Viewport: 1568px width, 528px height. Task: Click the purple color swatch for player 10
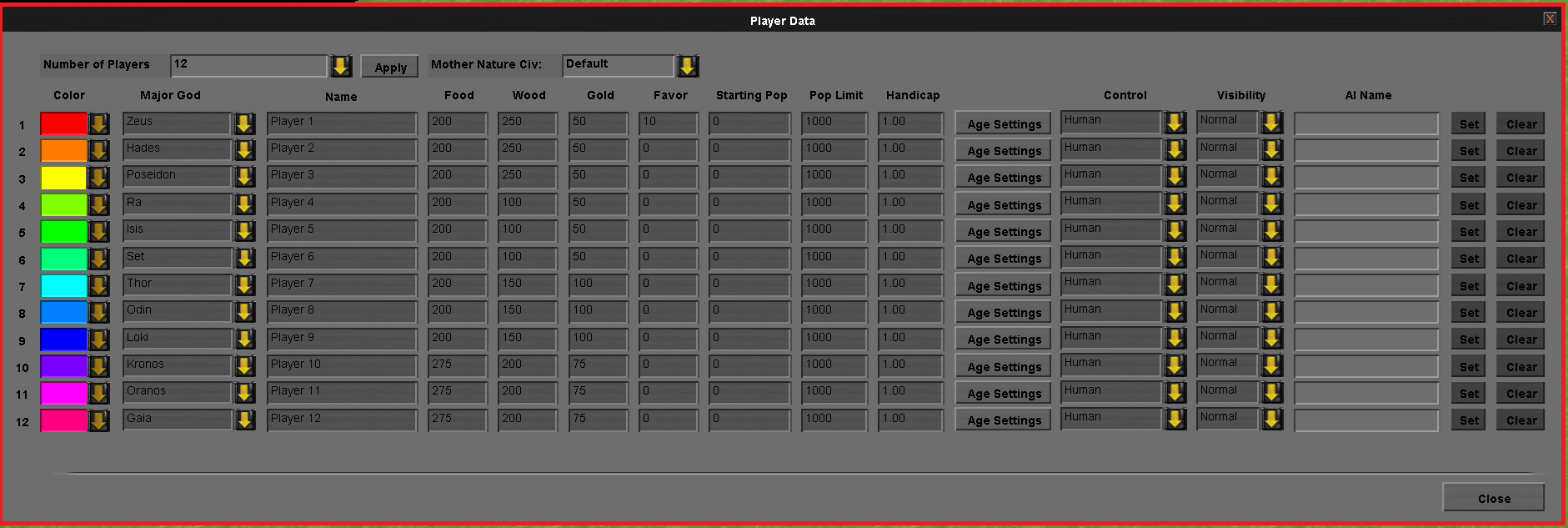pyautogui.click(x=64, y=366)
